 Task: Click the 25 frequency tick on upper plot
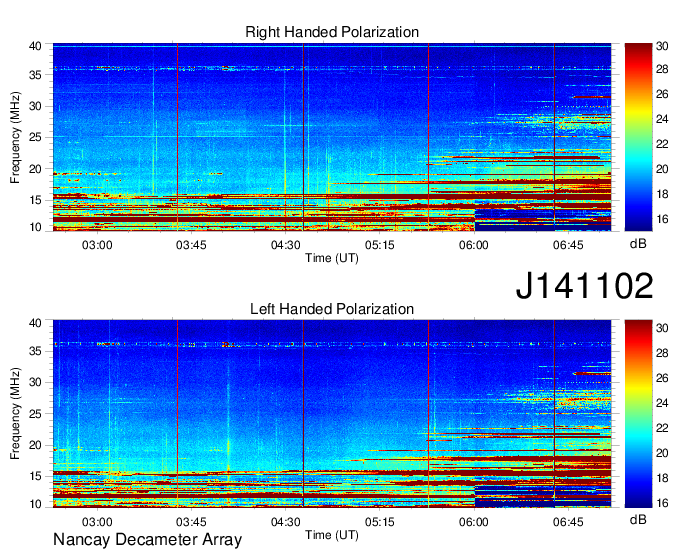tap(35, 137)
